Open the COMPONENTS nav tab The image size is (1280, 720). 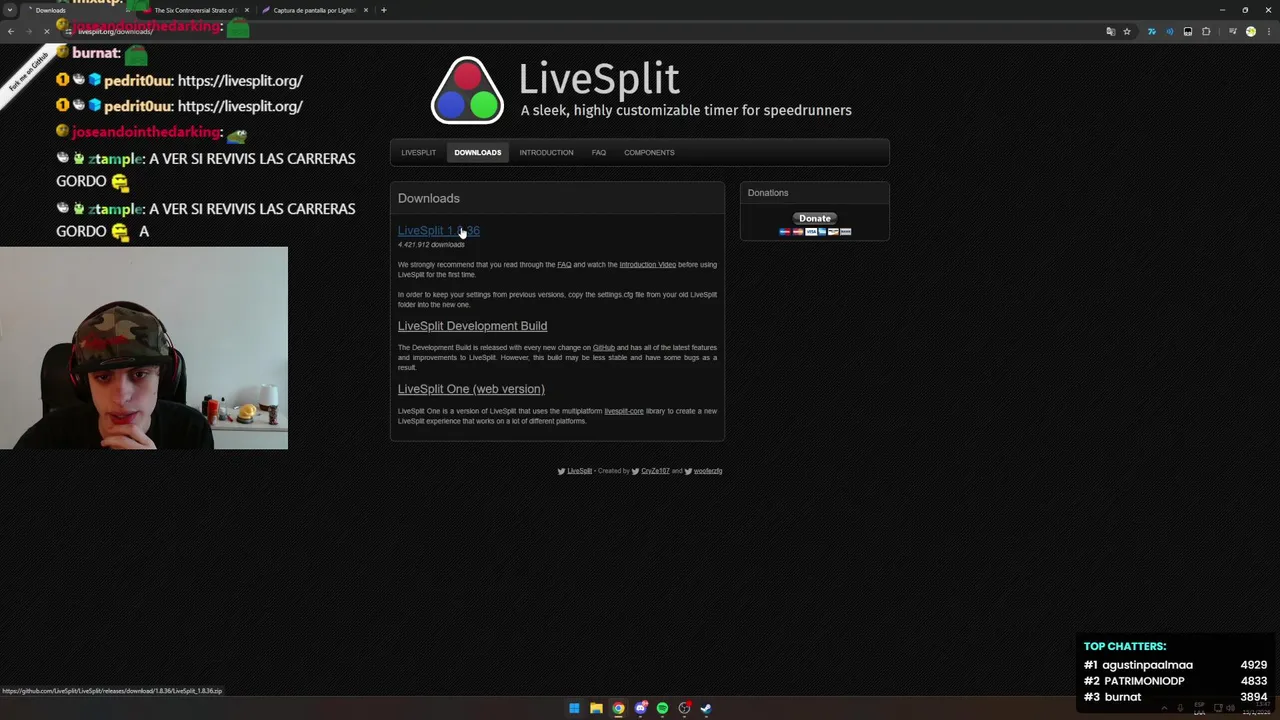pyautogui.click(x=649, y=153)
